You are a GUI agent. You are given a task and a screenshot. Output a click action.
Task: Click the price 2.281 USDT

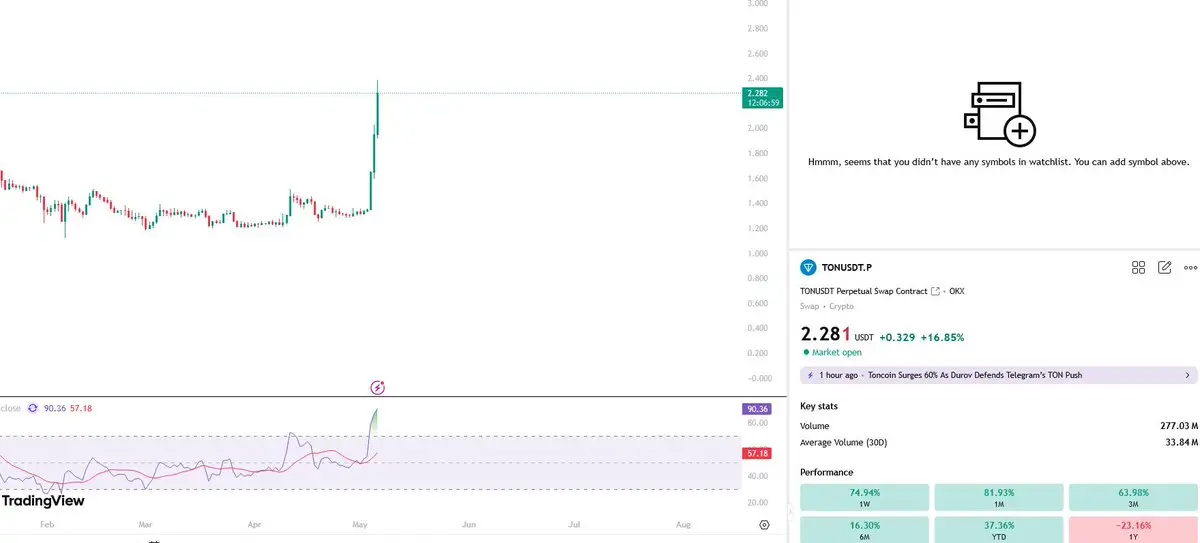coord(837,335)
